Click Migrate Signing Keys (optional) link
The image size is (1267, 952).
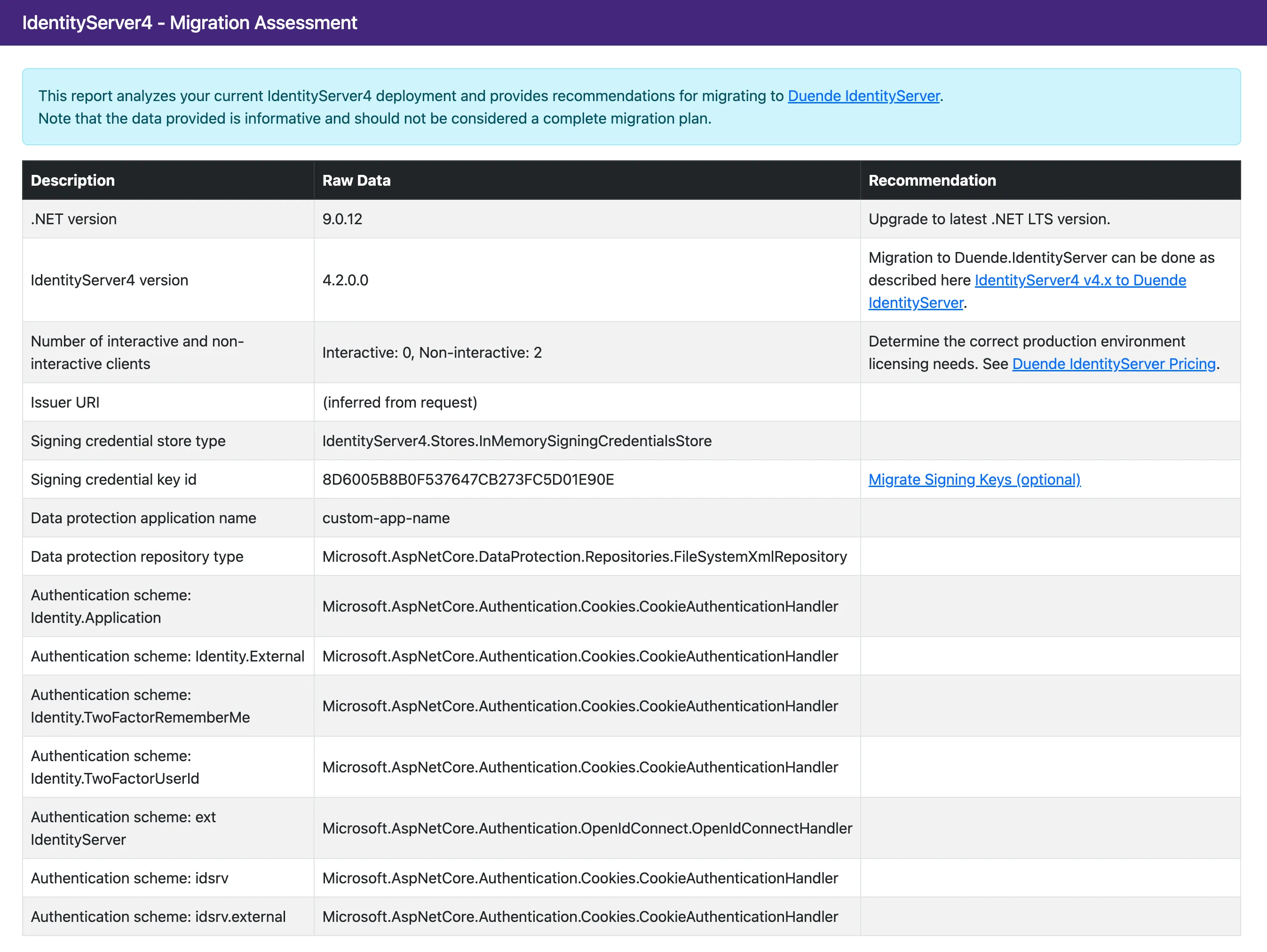tap(974, 479)
